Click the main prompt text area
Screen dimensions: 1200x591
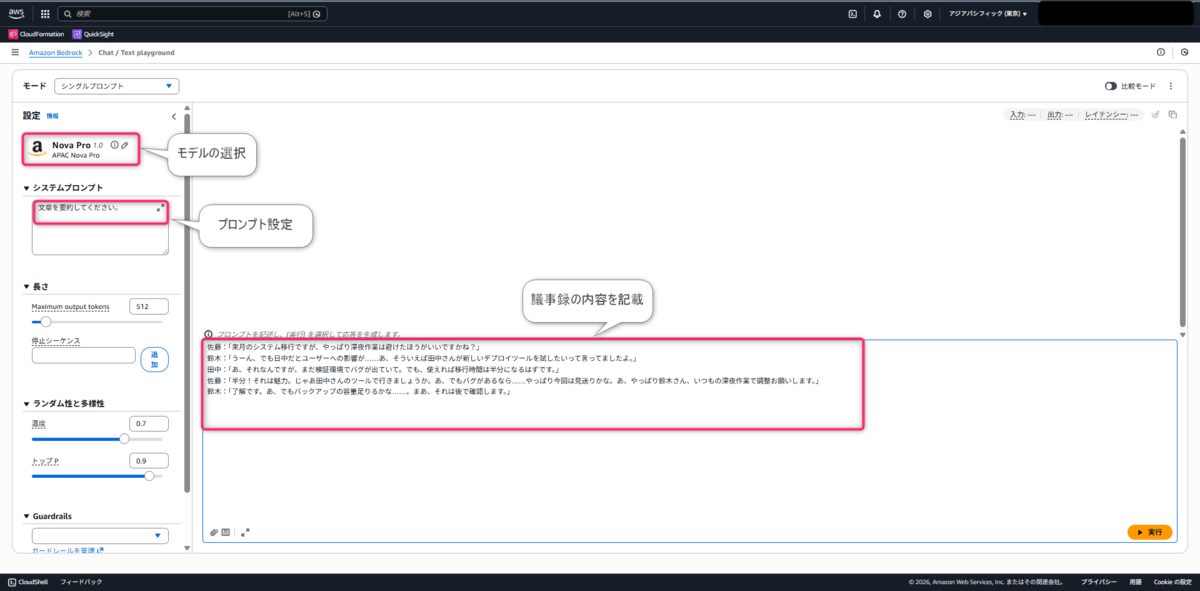691,441
